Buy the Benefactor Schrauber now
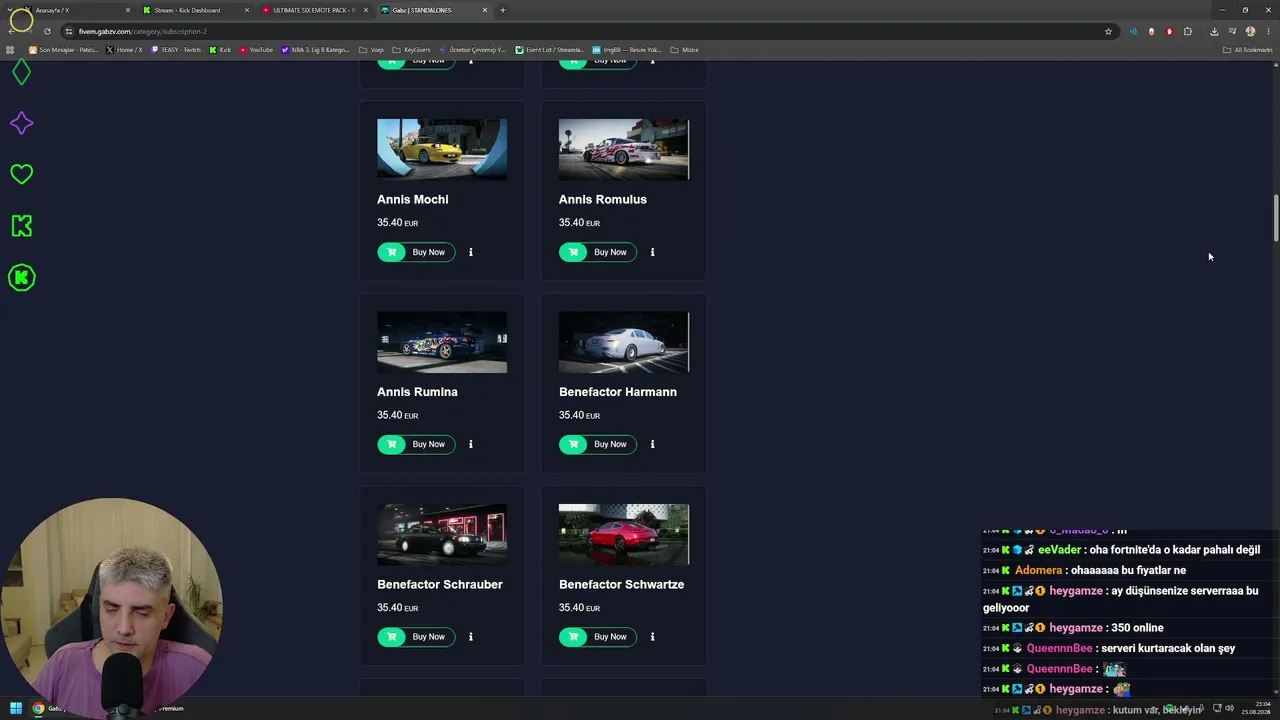The width and height of the screenshot is (1280, 720). coord(416,636)
